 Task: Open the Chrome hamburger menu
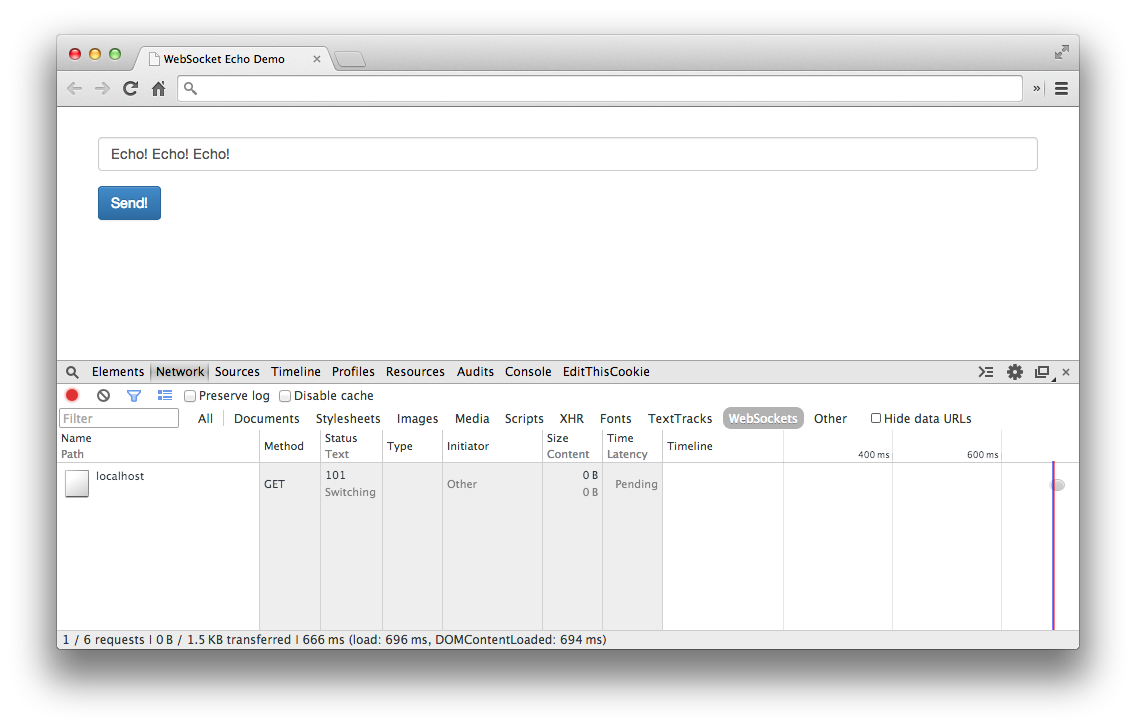coord(1061,88)
